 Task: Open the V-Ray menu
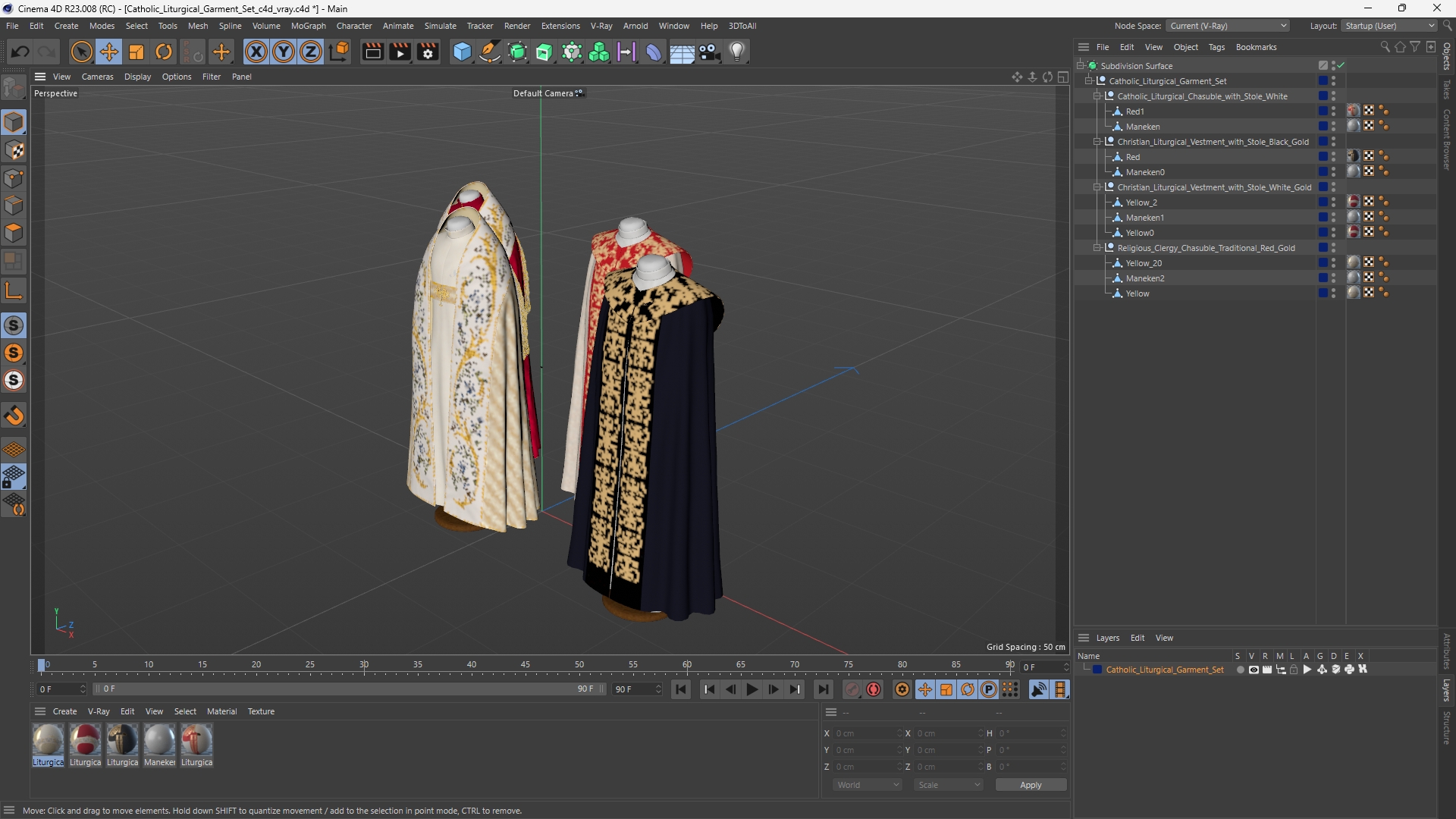[601, 26]
